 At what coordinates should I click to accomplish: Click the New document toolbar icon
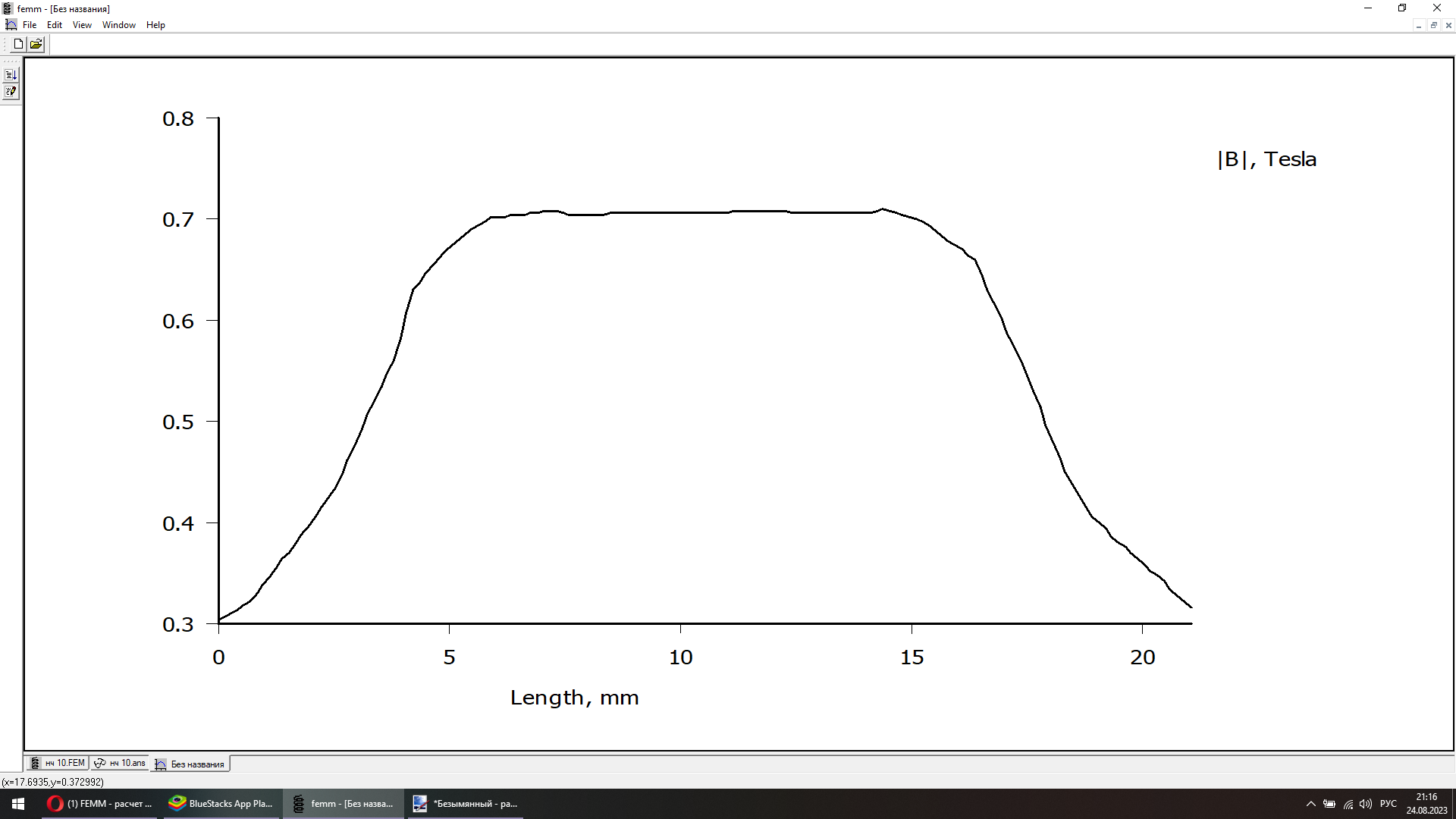[x=18, y=44]
